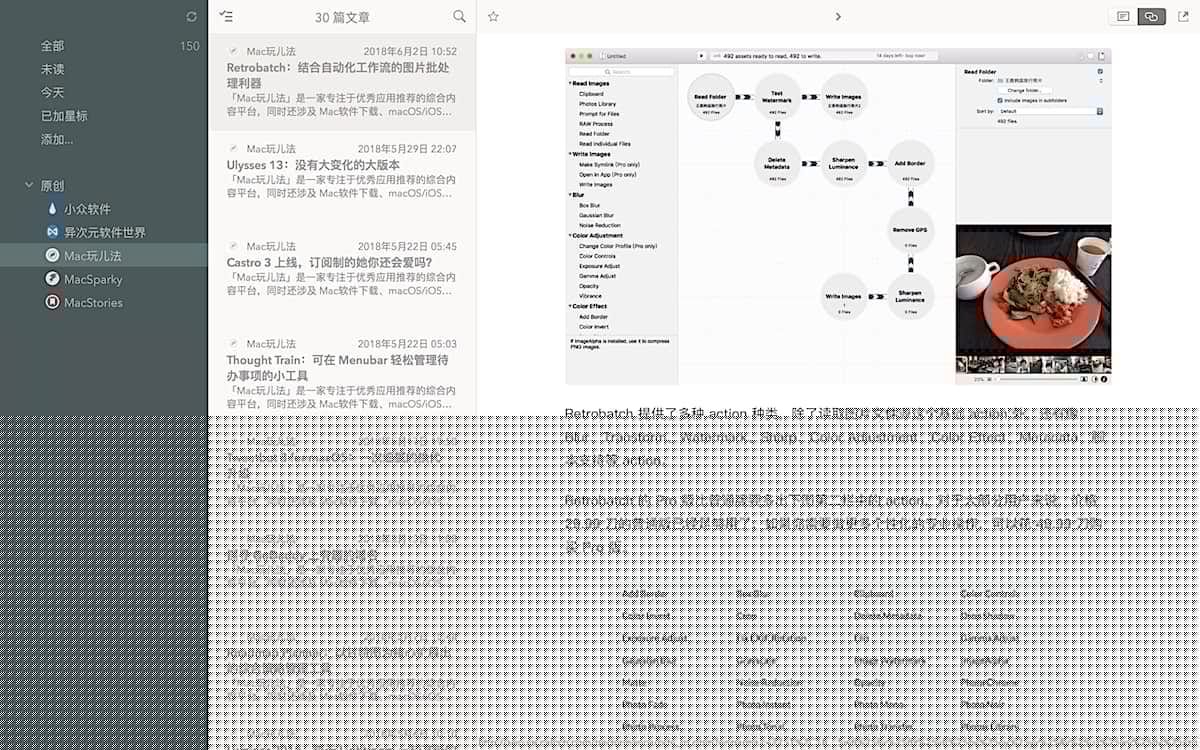Screen dimensions: 1200x750
Task: Open the search magnifier in article list
Action: (459, 16)
